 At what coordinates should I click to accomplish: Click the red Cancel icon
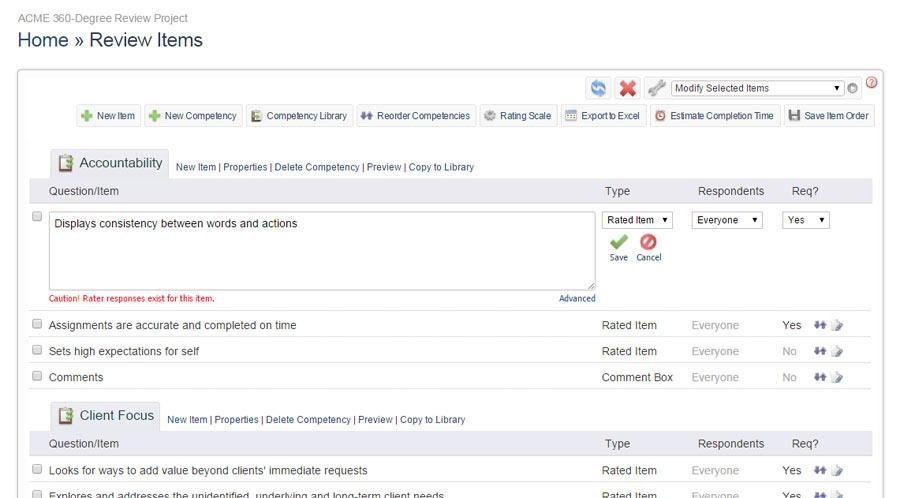point(648,242)
